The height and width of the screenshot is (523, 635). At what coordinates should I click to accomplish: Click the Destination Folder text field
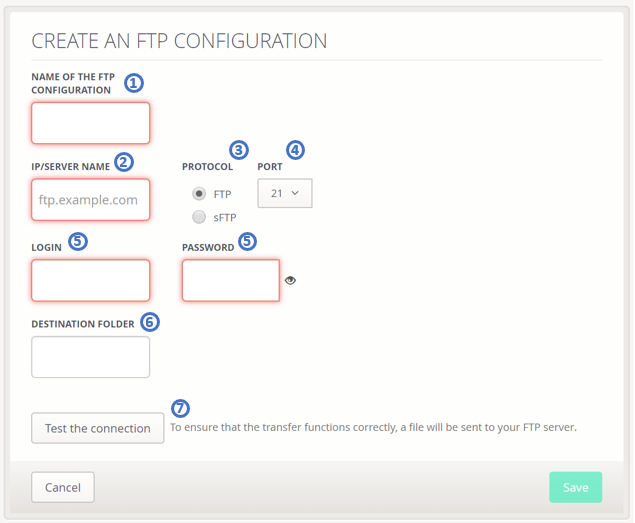91,357
